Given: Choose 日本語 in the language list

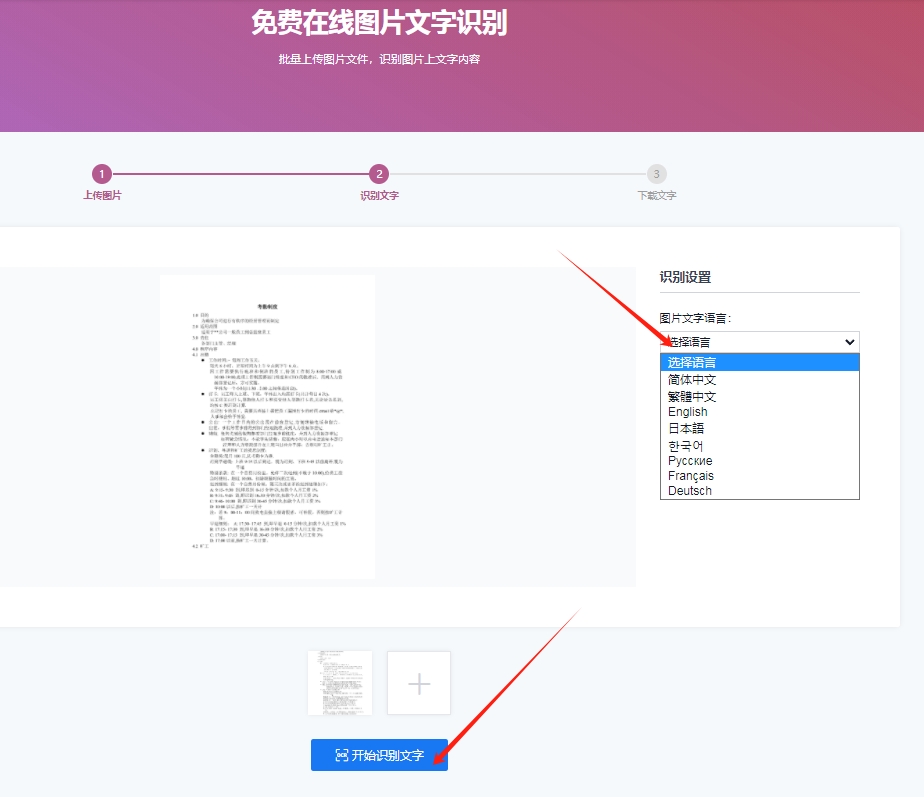Looking at the screenshot, I should [x=759, y=428].
